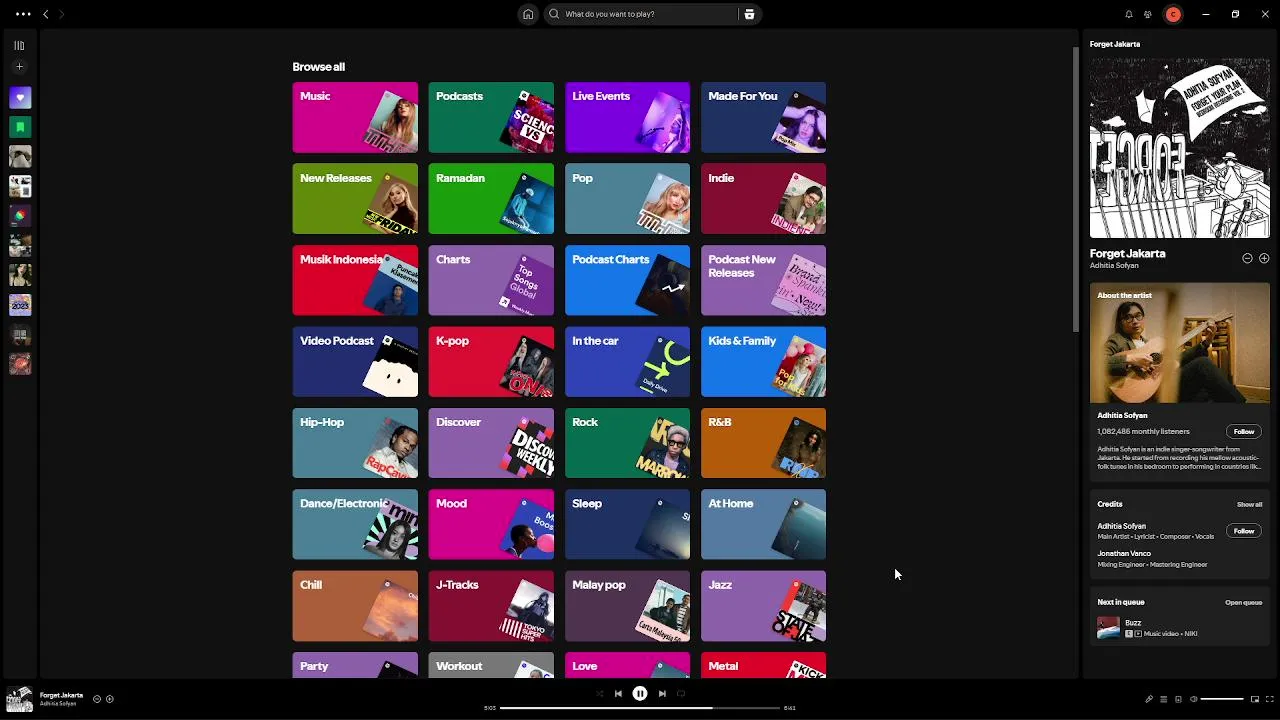Open the Music category tile
1280x720 pixels.
click(x=355, y=117)
